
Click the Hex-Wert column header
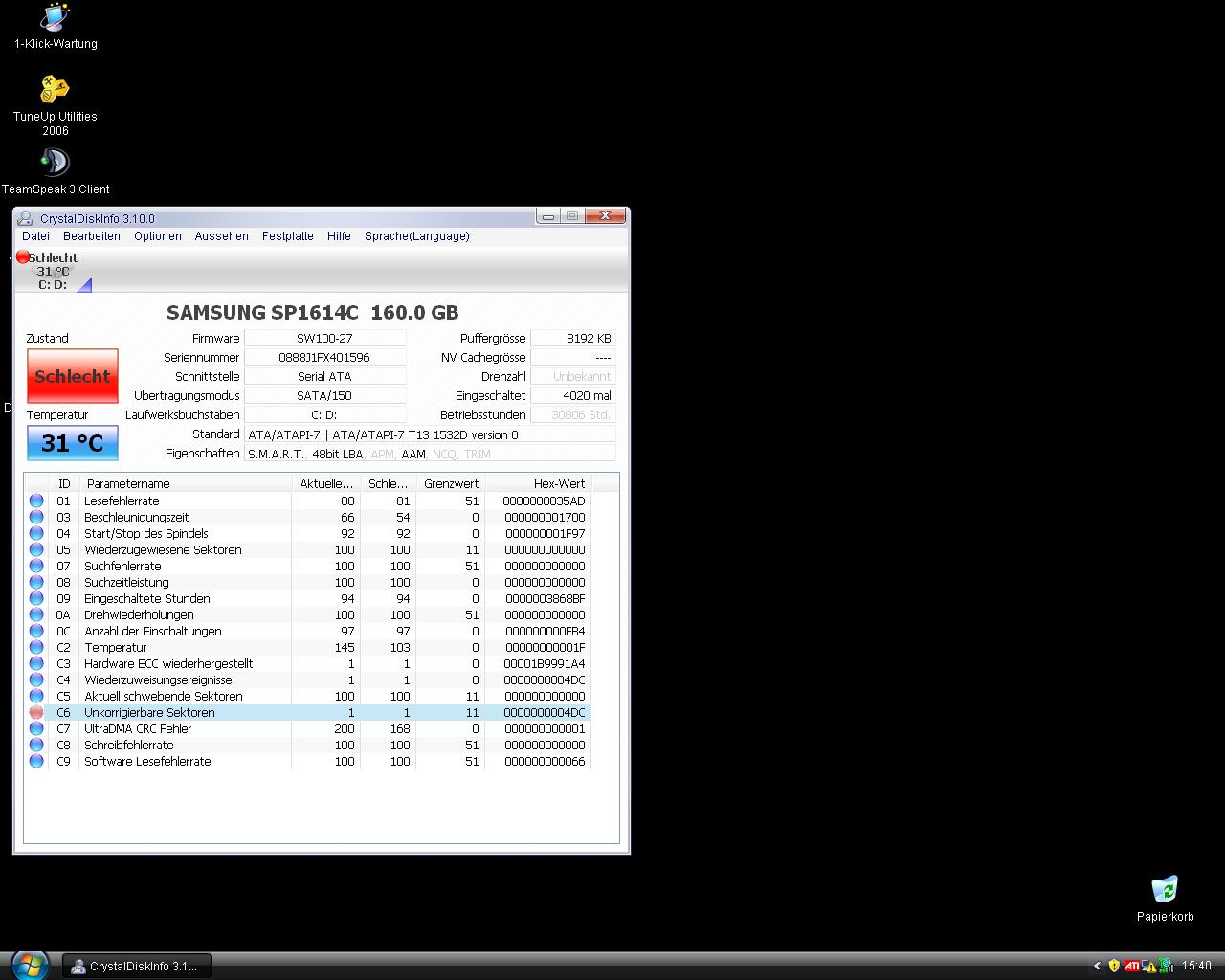[539, 483]
